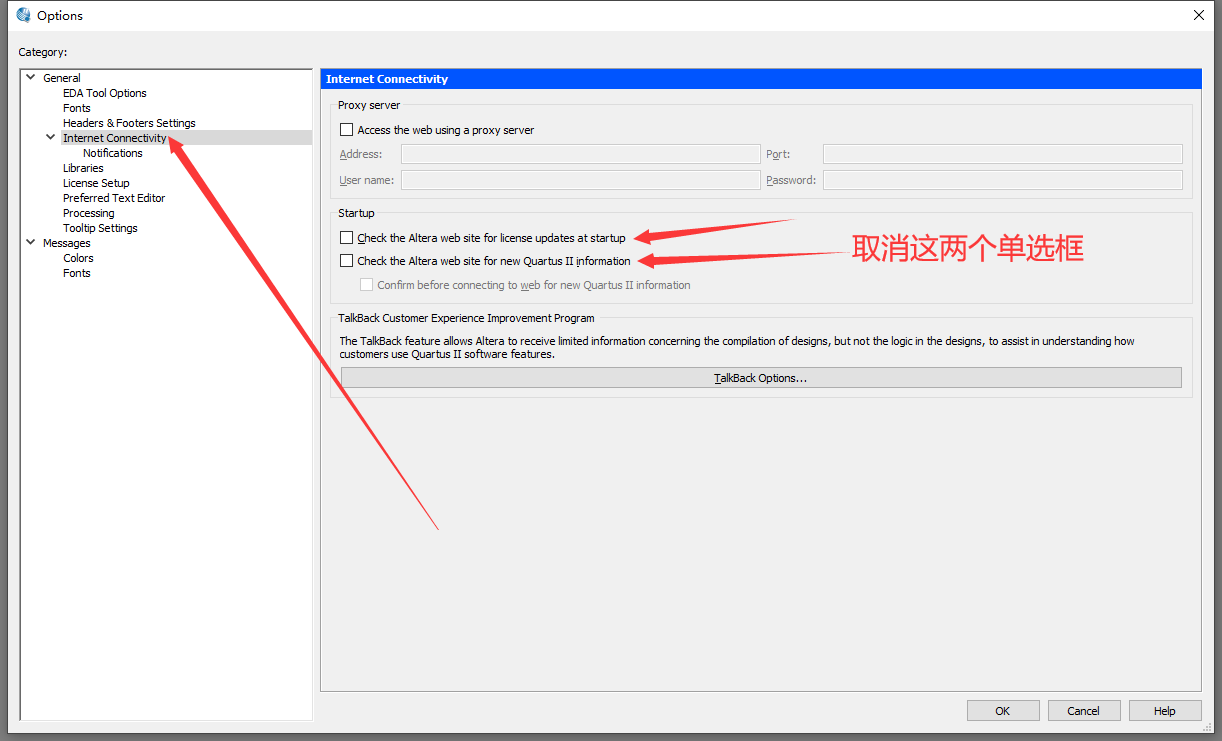Select Internet Connectivity category

point(115,138)
